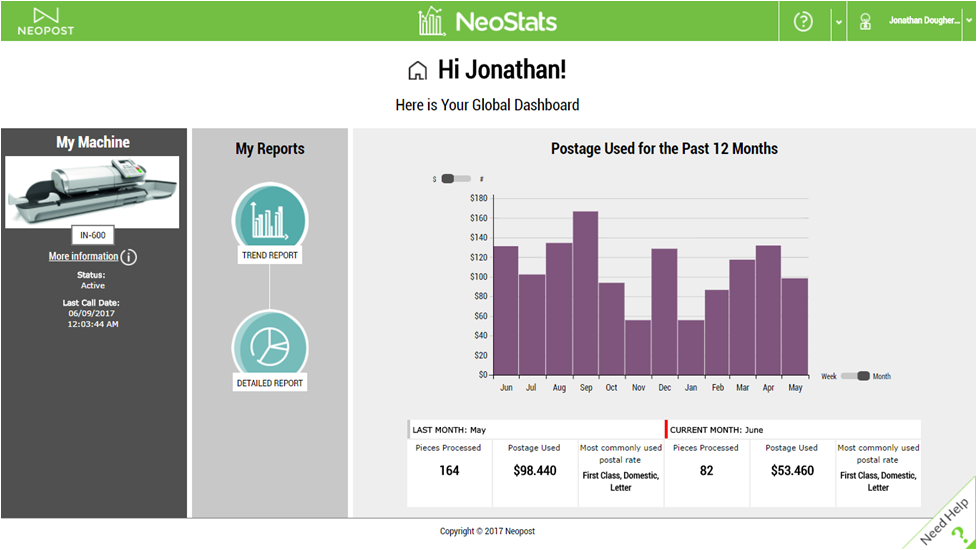Click the Neopost logo
The image size is (977, 550).
click(45, 21)
